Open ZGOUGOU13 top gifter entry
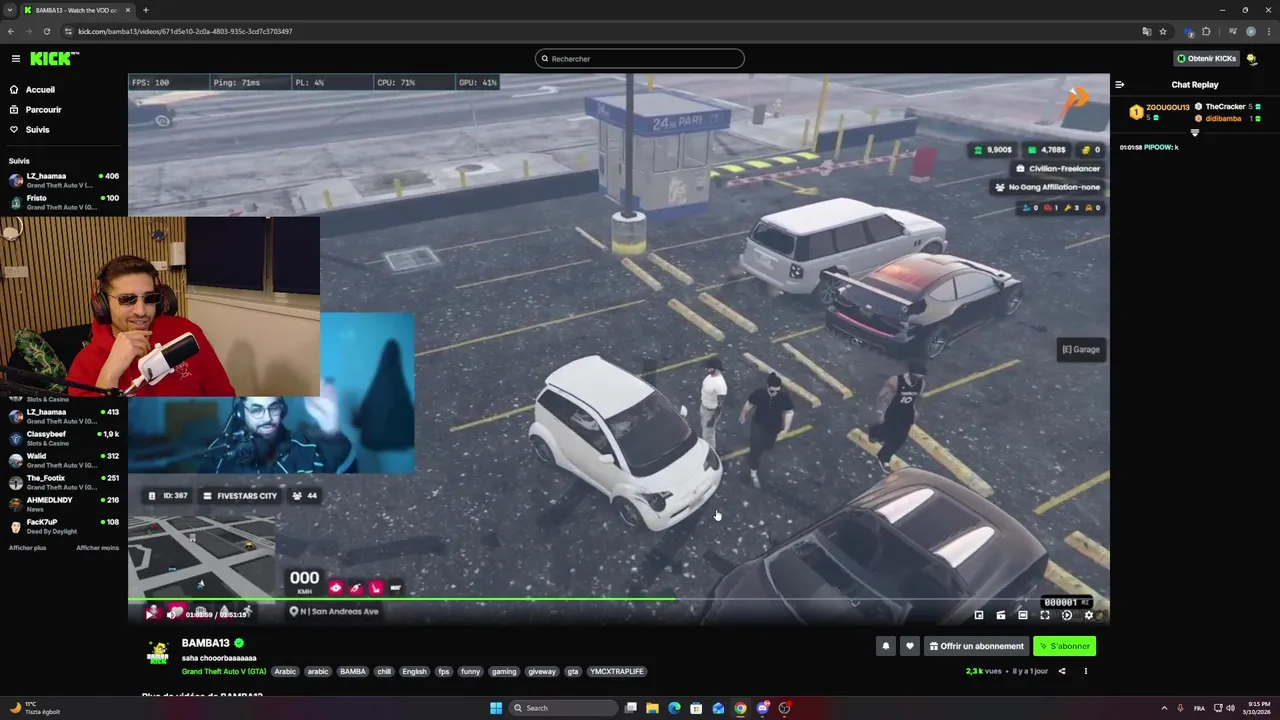 tap(1159, 112)
